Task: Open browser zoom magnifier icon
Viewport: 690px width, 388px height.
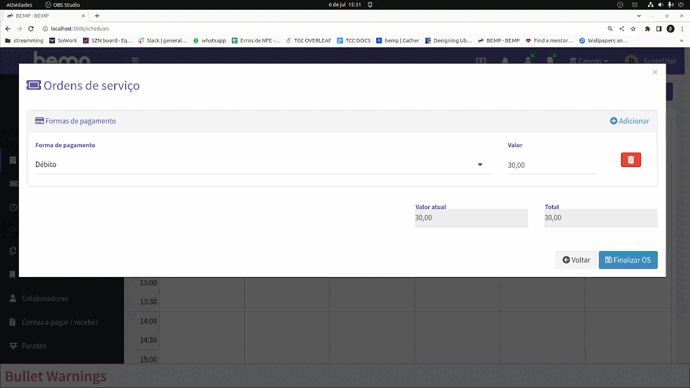Action: pyautogui.click(x=610, y=29)
